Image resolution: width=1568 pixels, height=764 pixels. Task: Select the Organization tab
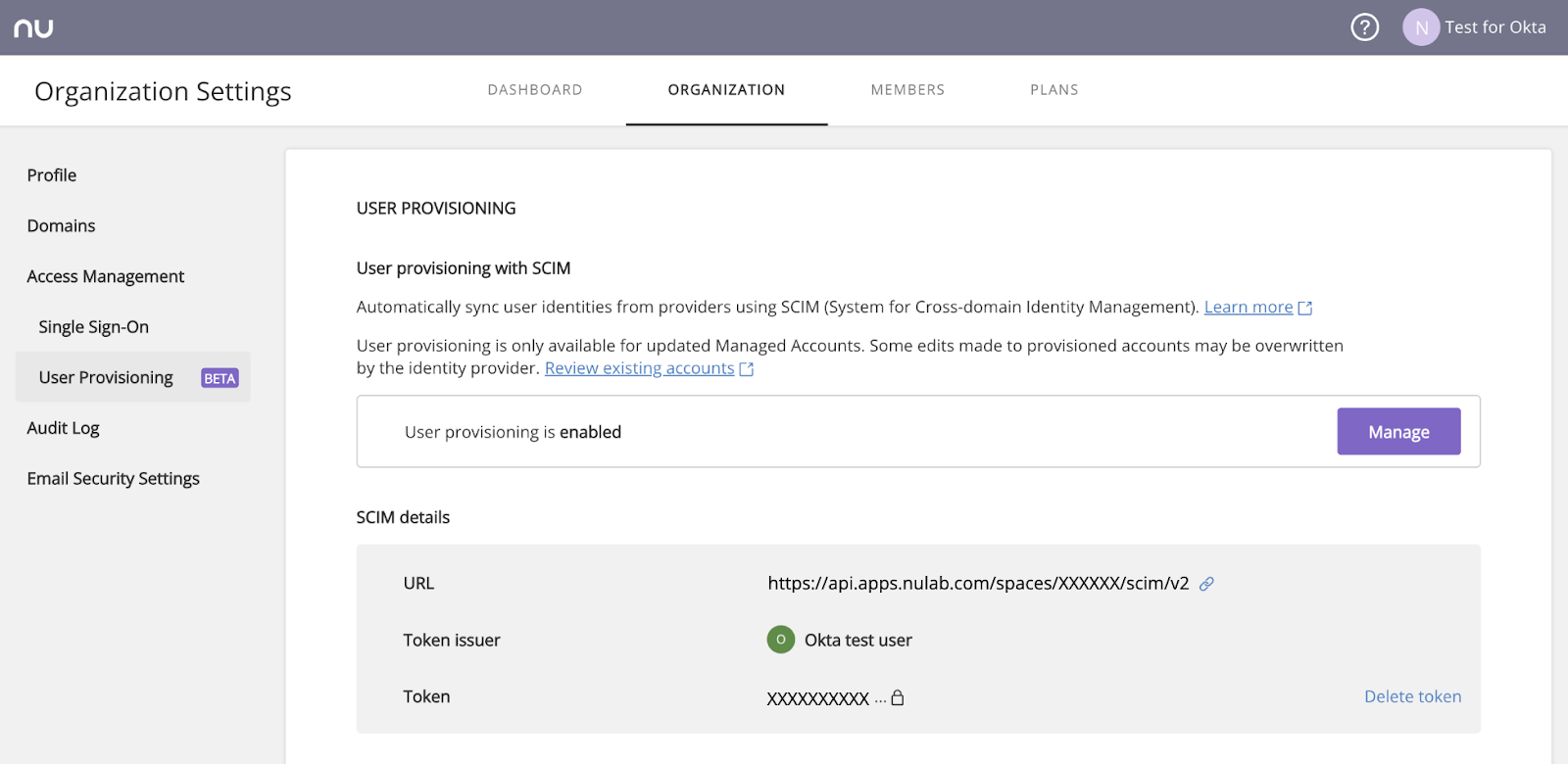point(726,90)
